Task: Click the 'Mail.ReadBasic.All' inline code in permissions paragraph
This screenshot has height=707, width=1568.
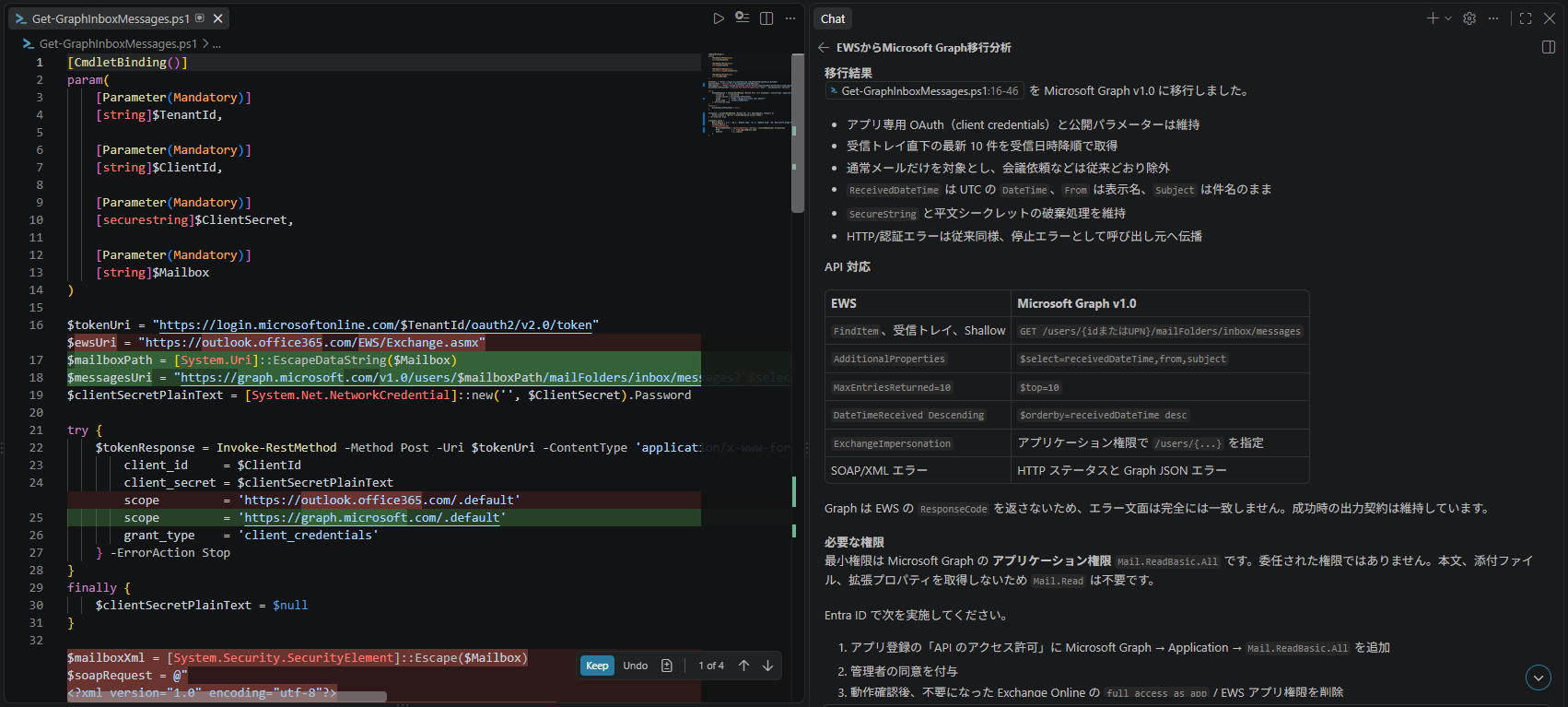Action: click(1167, 561)
